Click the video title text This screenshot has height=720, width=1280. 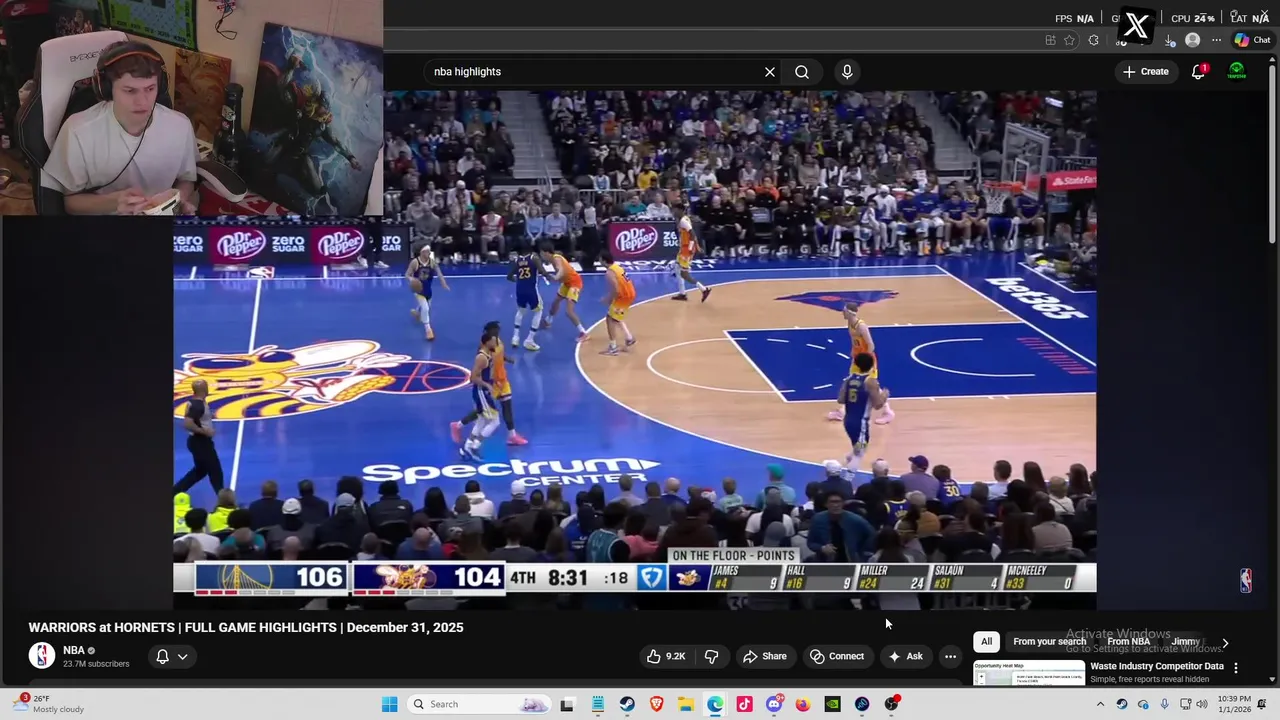(246, 628)
